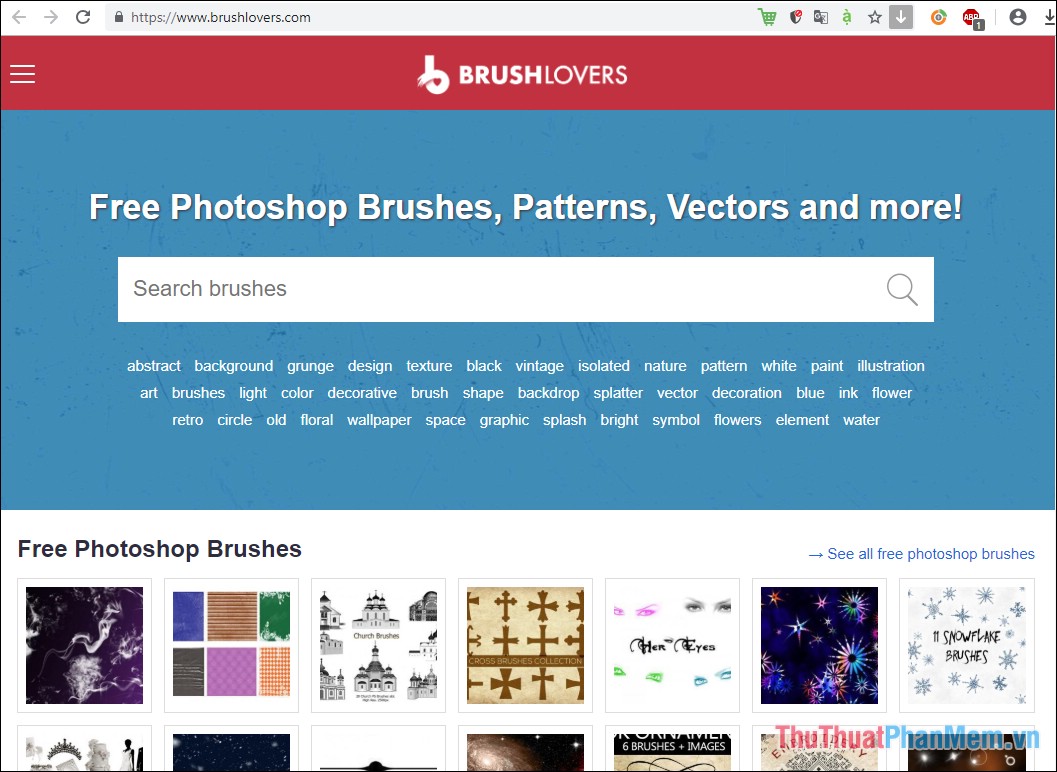Click the back navigation arrow
The height and width of the screenshot is (772, 1057).
point(19,17)
